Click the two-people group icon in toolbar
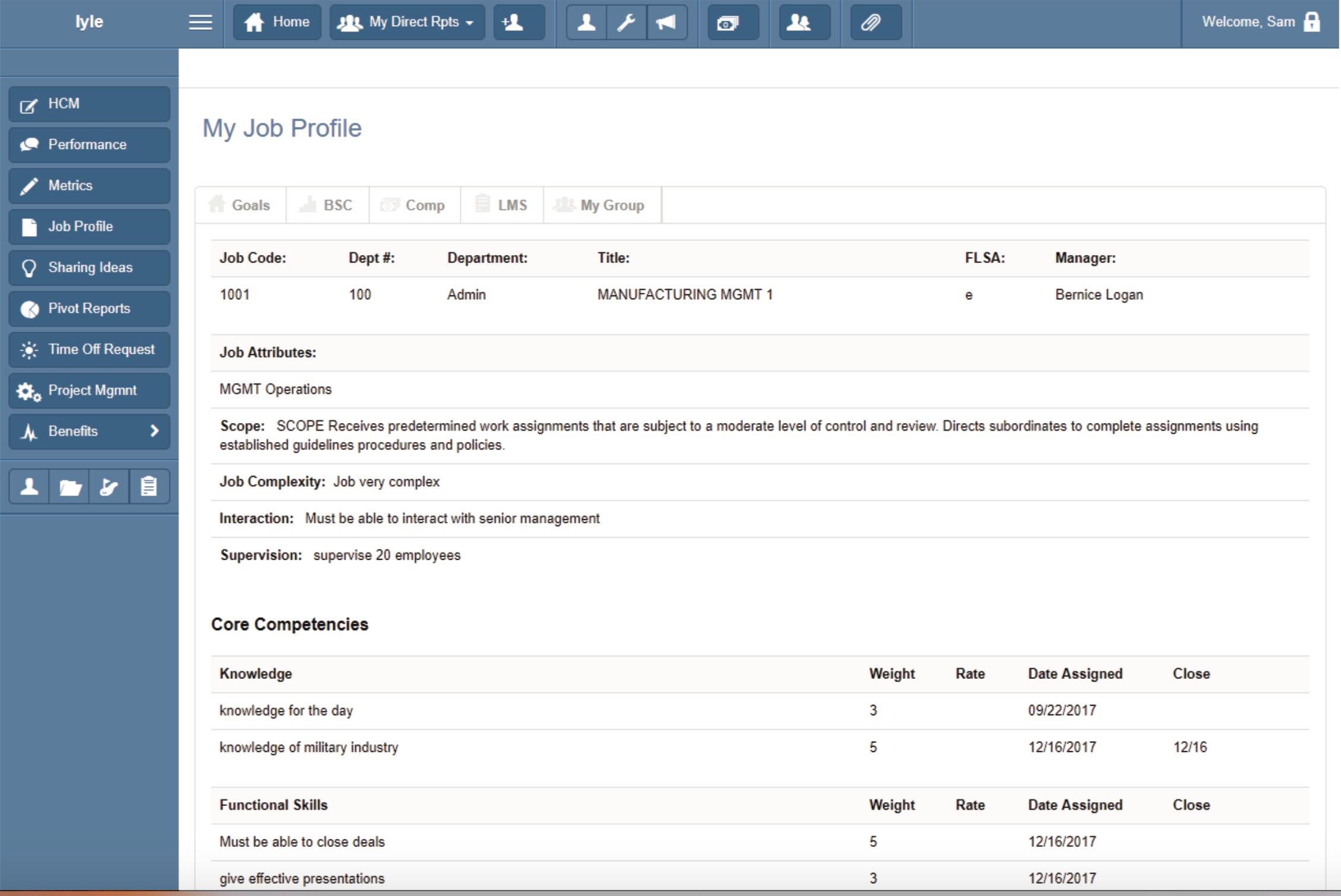 tap(803, 23)
